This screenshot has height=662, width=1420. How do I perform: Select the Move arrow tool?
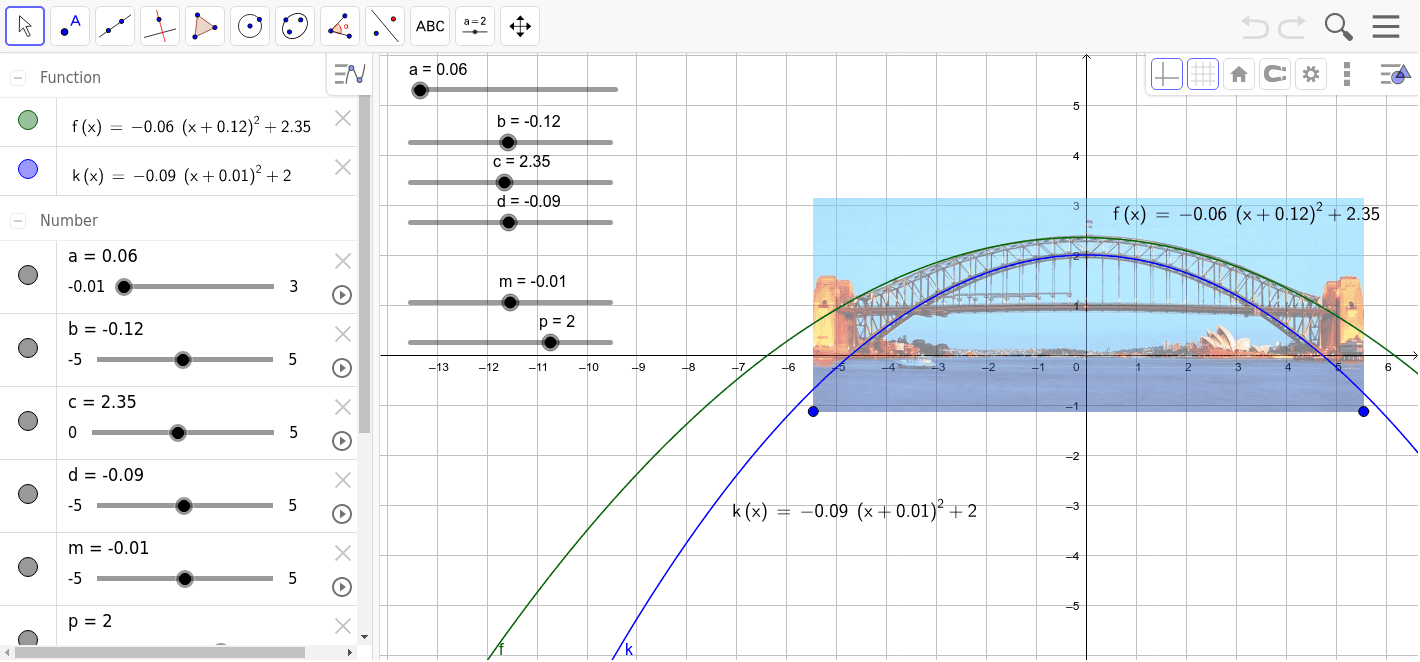click(25, 26)
